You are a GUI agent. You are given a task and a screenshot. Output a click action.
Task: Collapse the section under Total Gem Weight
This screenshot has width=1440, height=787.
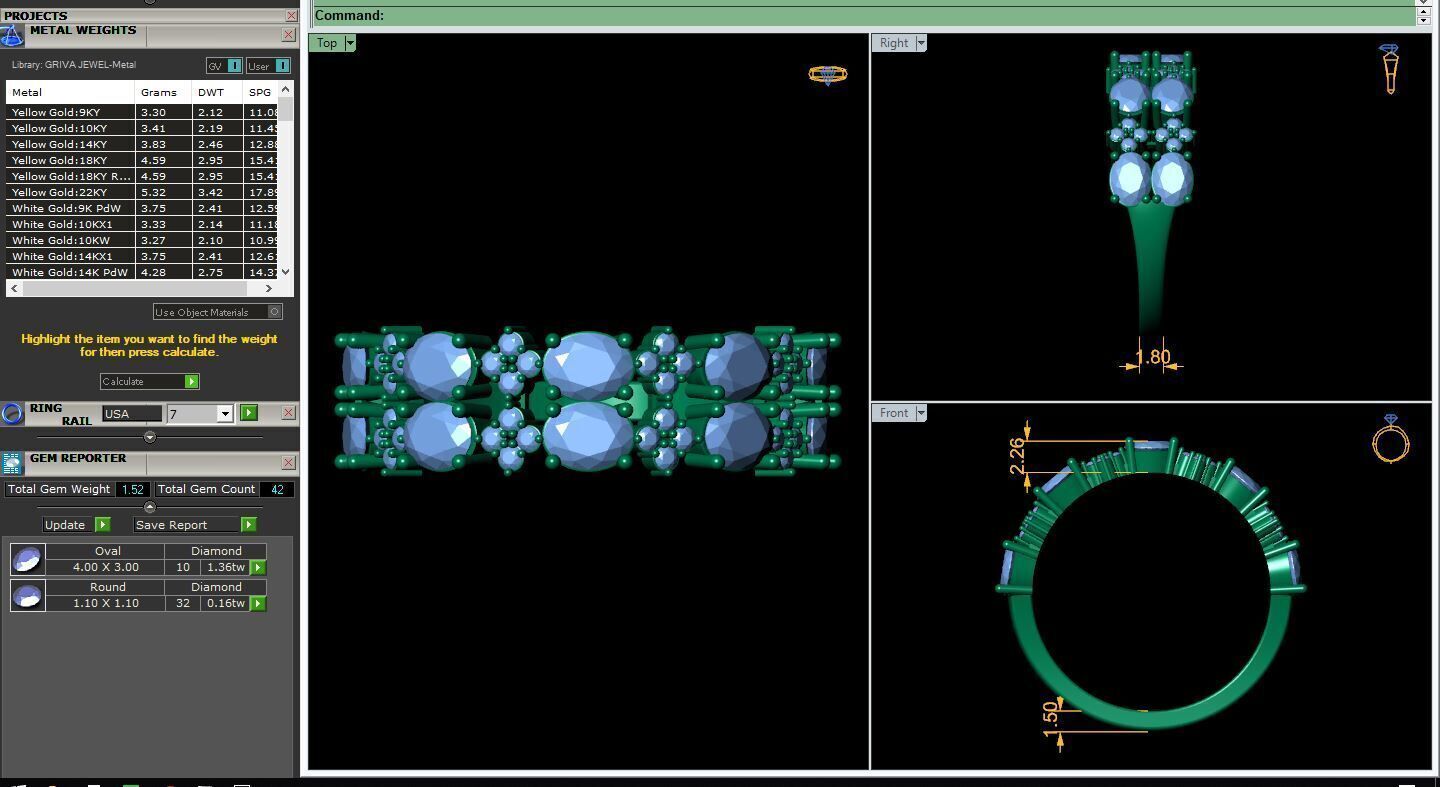click(x=150, y=507)
